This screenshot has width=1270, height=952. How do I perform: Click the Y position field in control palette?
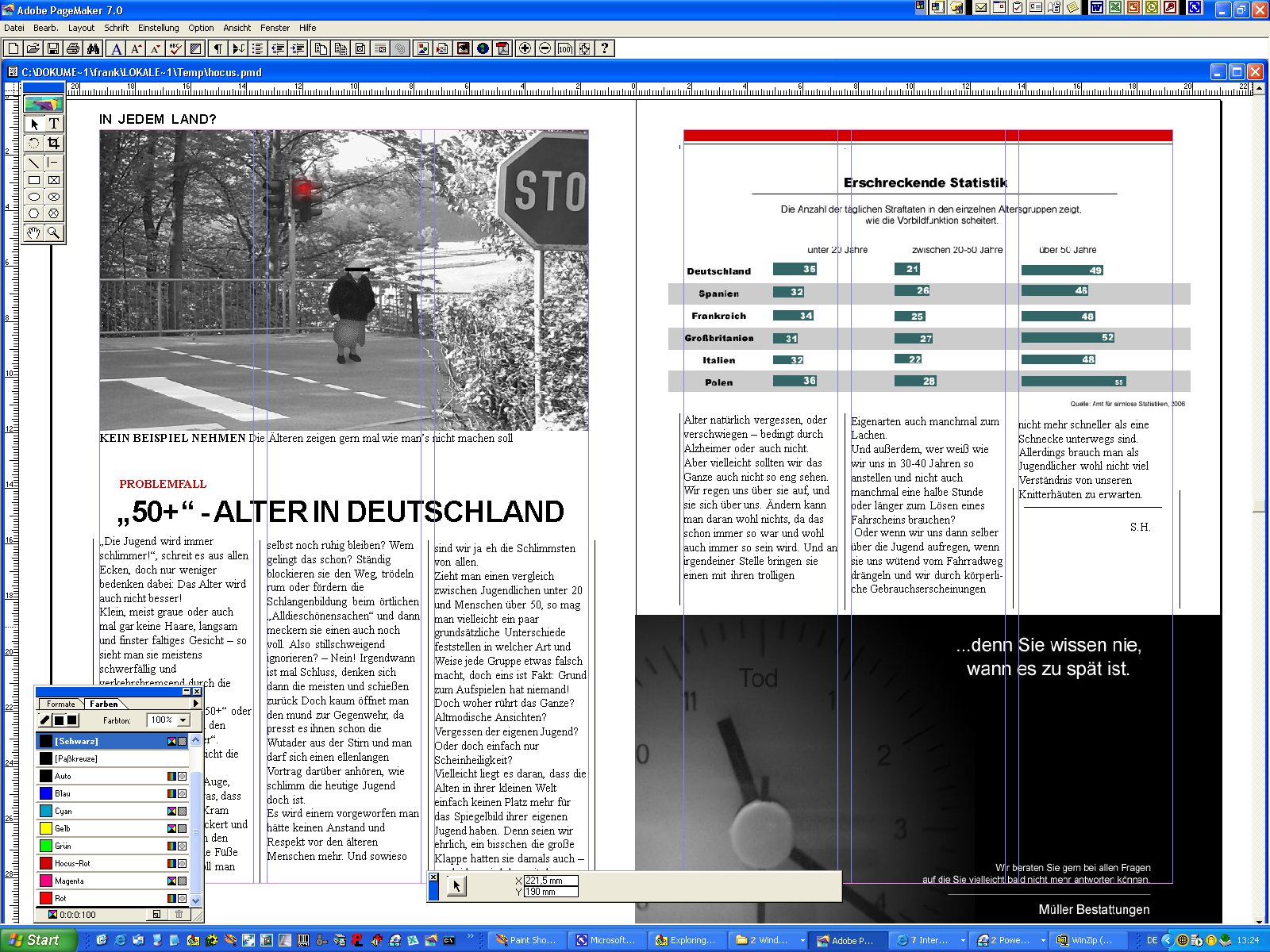(x=551, y=892)
